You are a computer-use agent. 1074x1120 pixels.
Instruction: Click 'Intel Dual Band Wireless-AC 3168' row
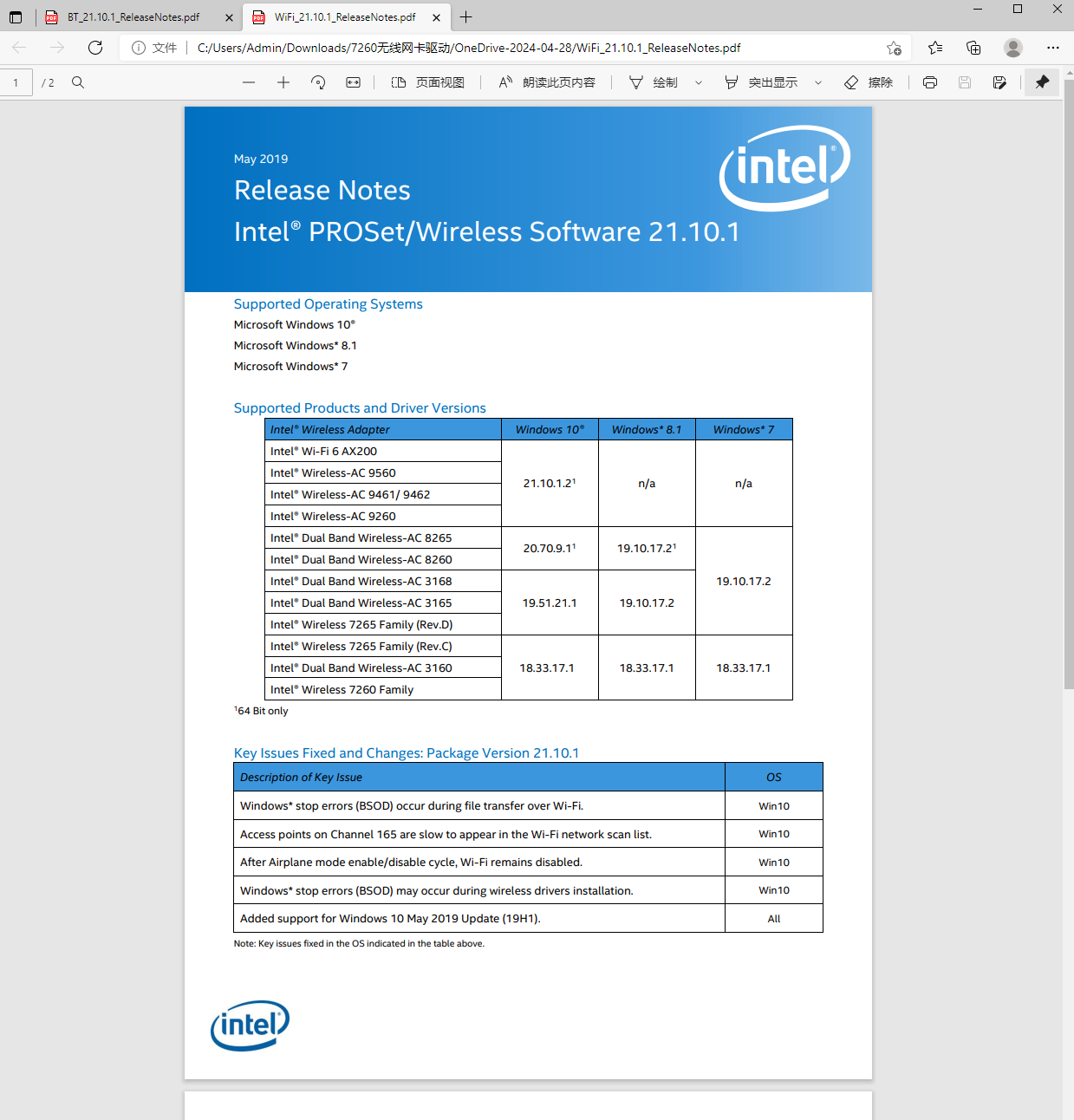point(382,581)
